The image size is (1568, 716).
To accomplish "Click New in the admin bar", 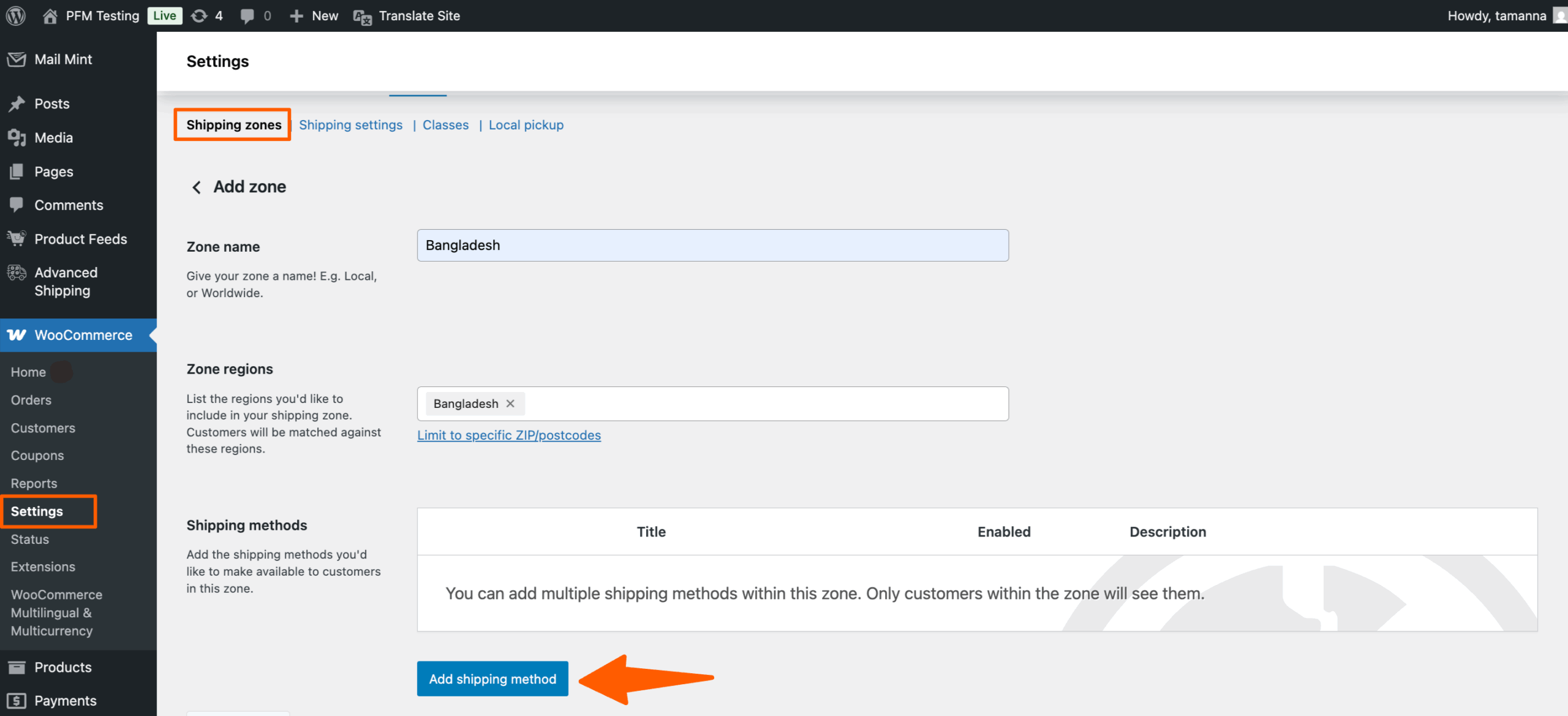I will click(x=325, y=16).
